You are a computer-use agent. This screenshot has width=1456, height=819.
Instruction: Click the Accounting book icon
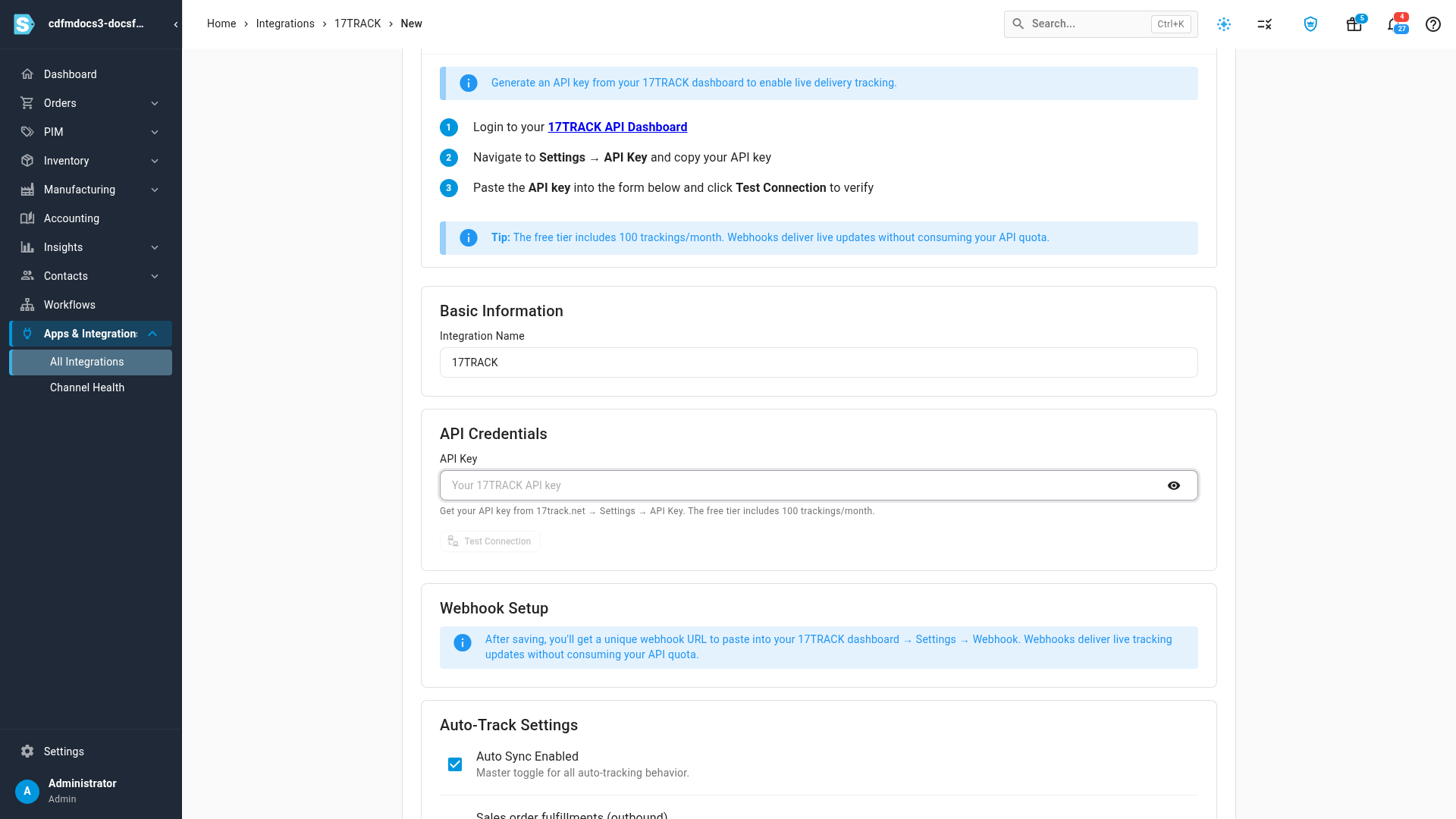coord(27,218)
